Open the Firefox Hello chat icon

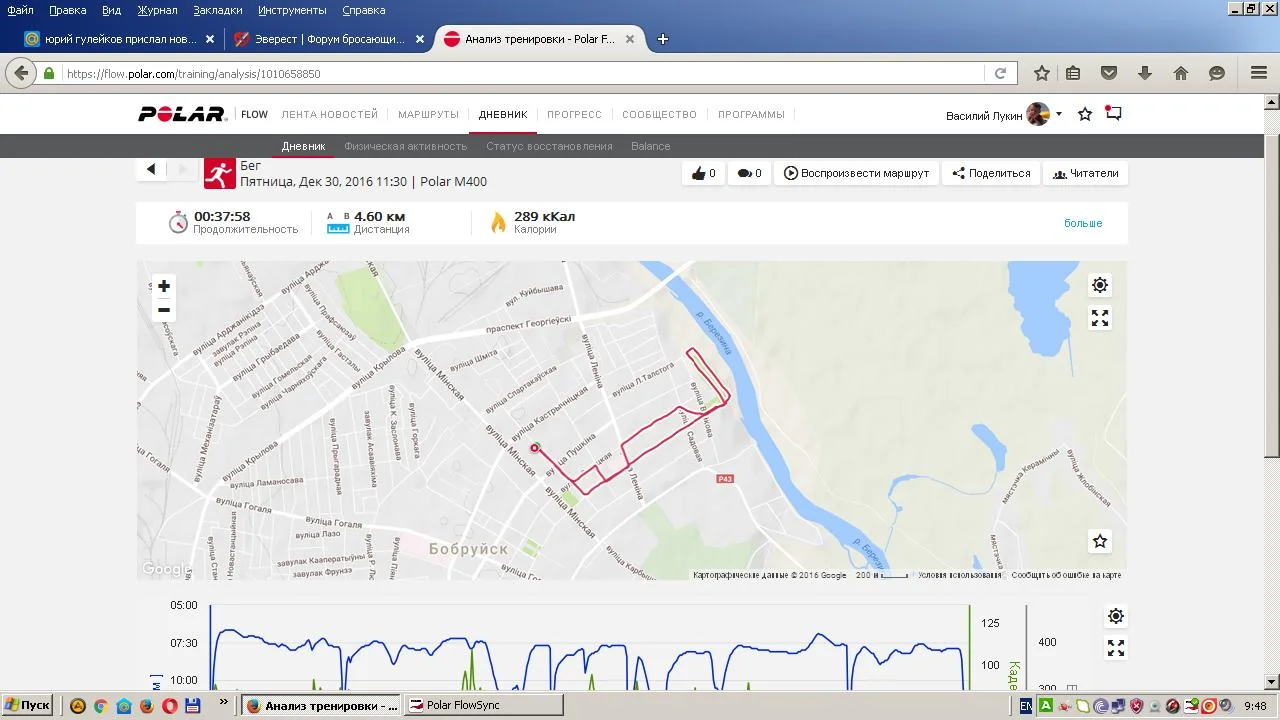coord(1217,73)
